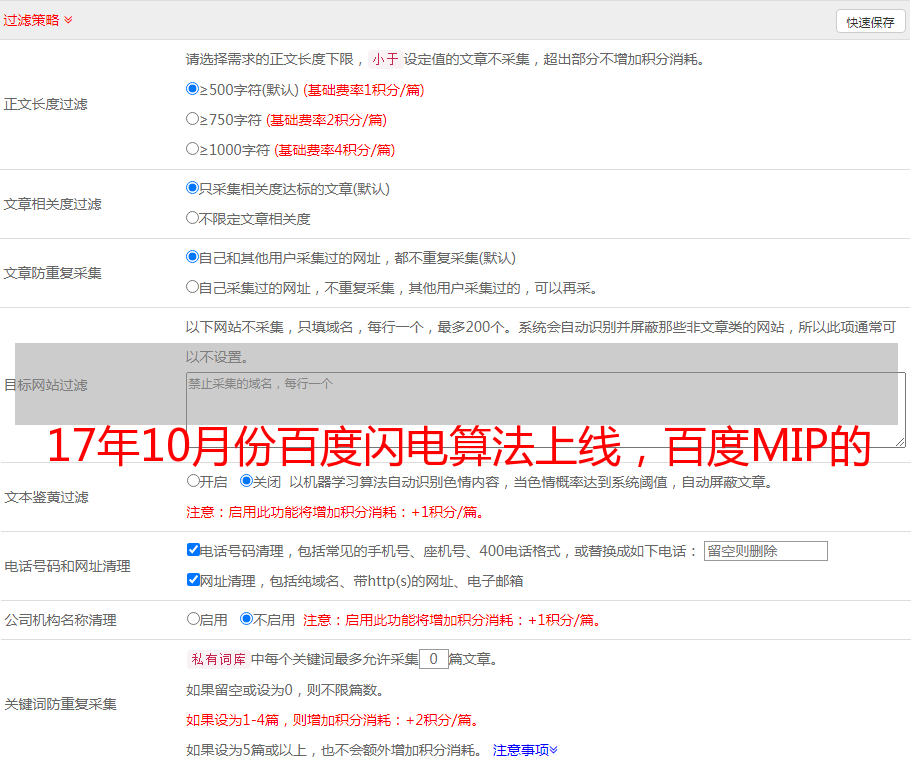Click the 禁止采集的域名 textarea
Viewport: 912px width, 768px height.
(546, 410)
